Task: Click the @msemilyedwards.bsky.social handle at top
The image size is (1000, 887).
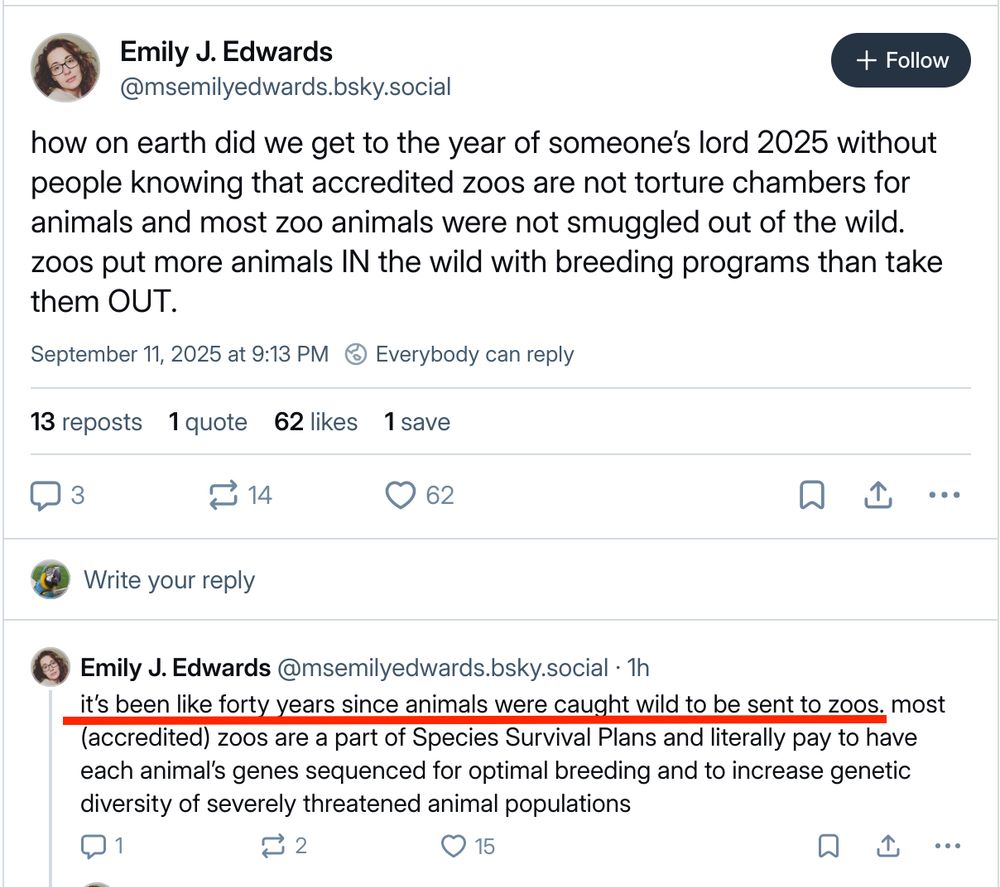Action: click(285, 87)
